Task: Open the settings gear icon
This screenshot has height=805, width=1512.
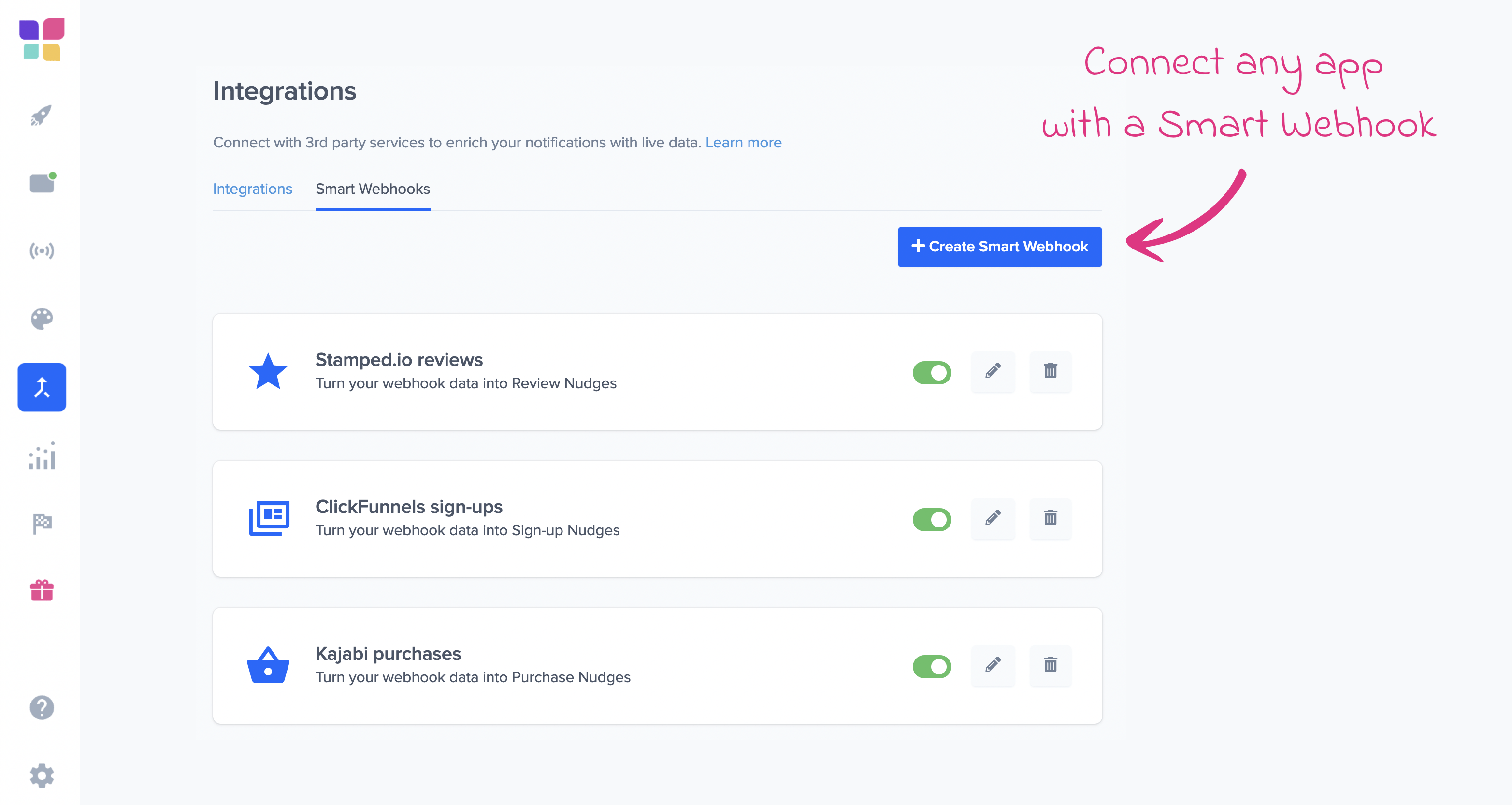Action: 42,776
